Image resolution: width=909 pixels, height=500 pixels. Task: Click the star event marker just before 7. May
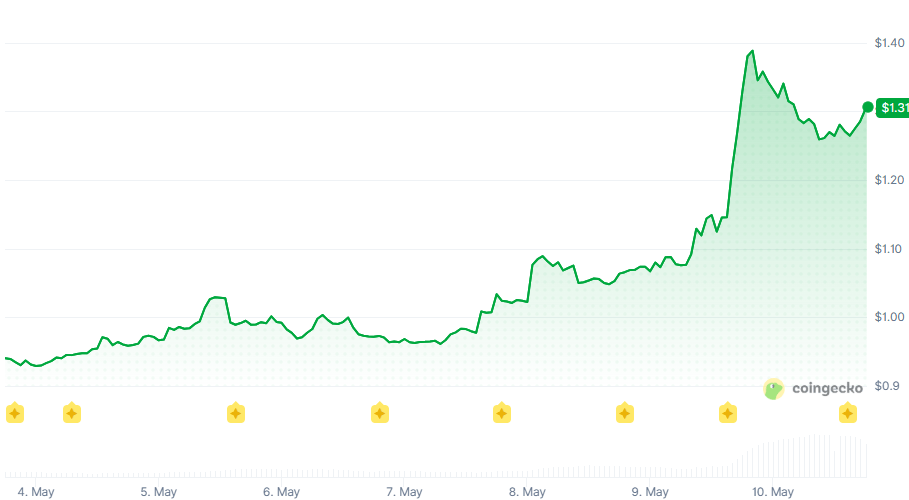380,413
